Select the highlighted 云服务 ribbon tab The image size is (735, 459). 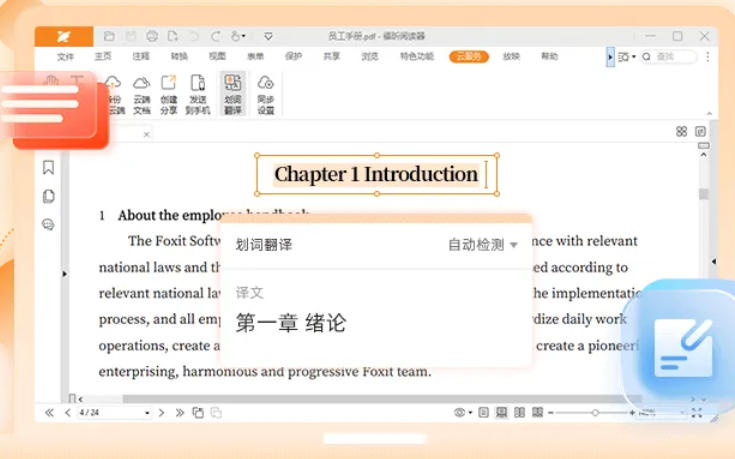[469, 56]
